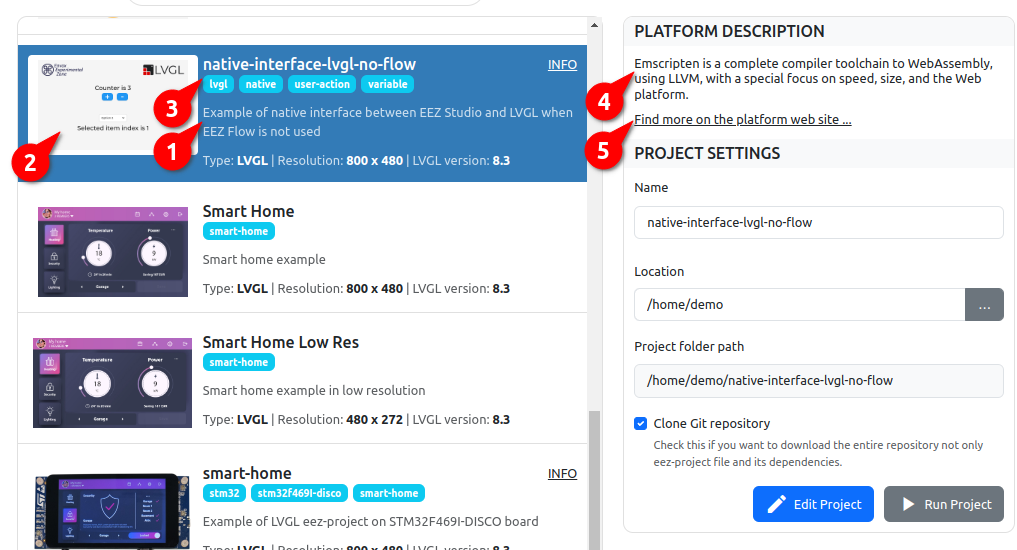1017x550 pixels.
Task: Click 'Smart home example in low resolution' description
Action: pos(314,390)
